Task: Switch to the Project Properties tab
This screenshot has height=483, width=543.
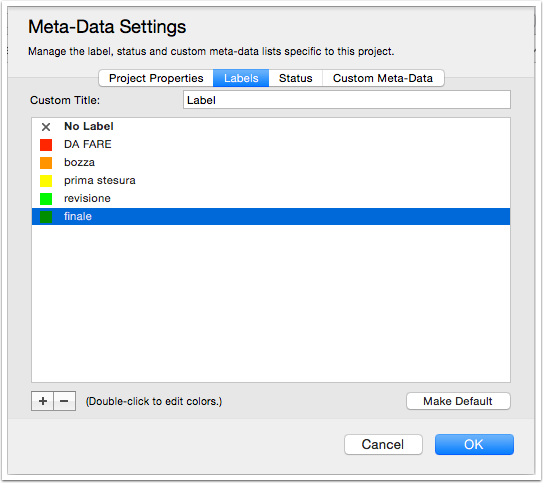Action: click(x=156, y=78)
